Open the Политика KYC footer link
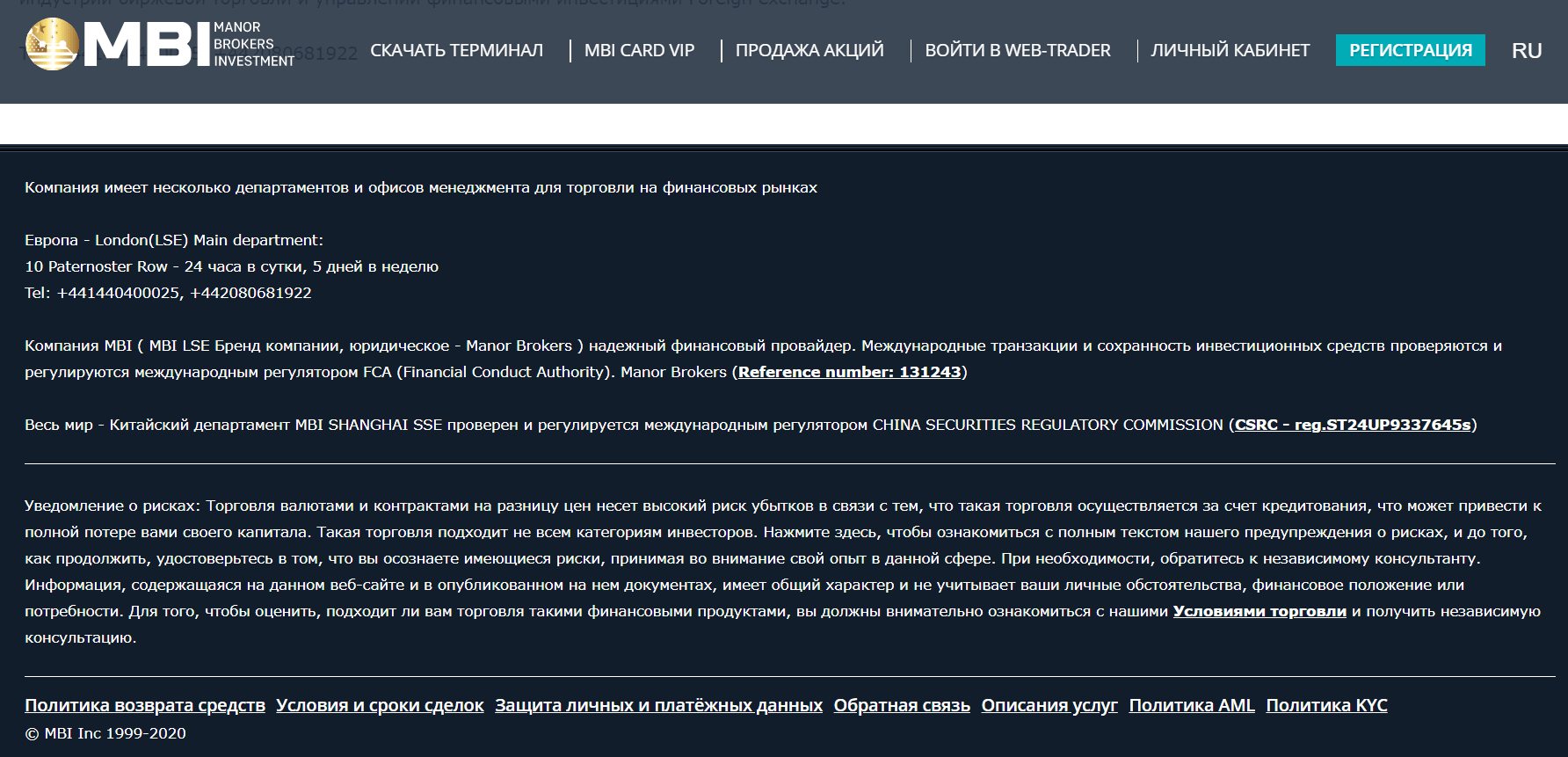1568x757 pixels. pyautogui.click(x=1326, y=705)
